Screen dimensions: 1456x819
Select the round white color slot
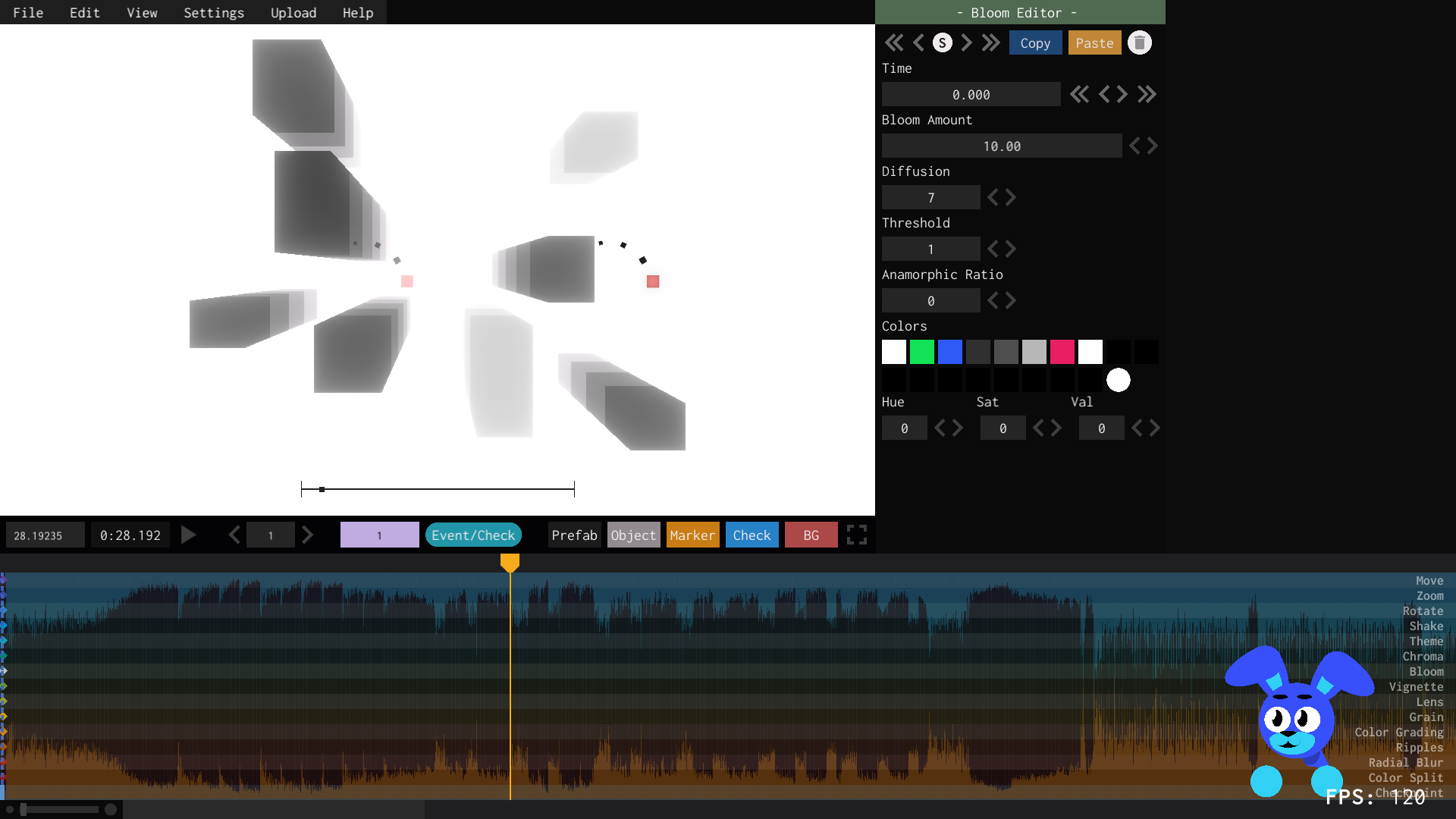pos(1118,380)
